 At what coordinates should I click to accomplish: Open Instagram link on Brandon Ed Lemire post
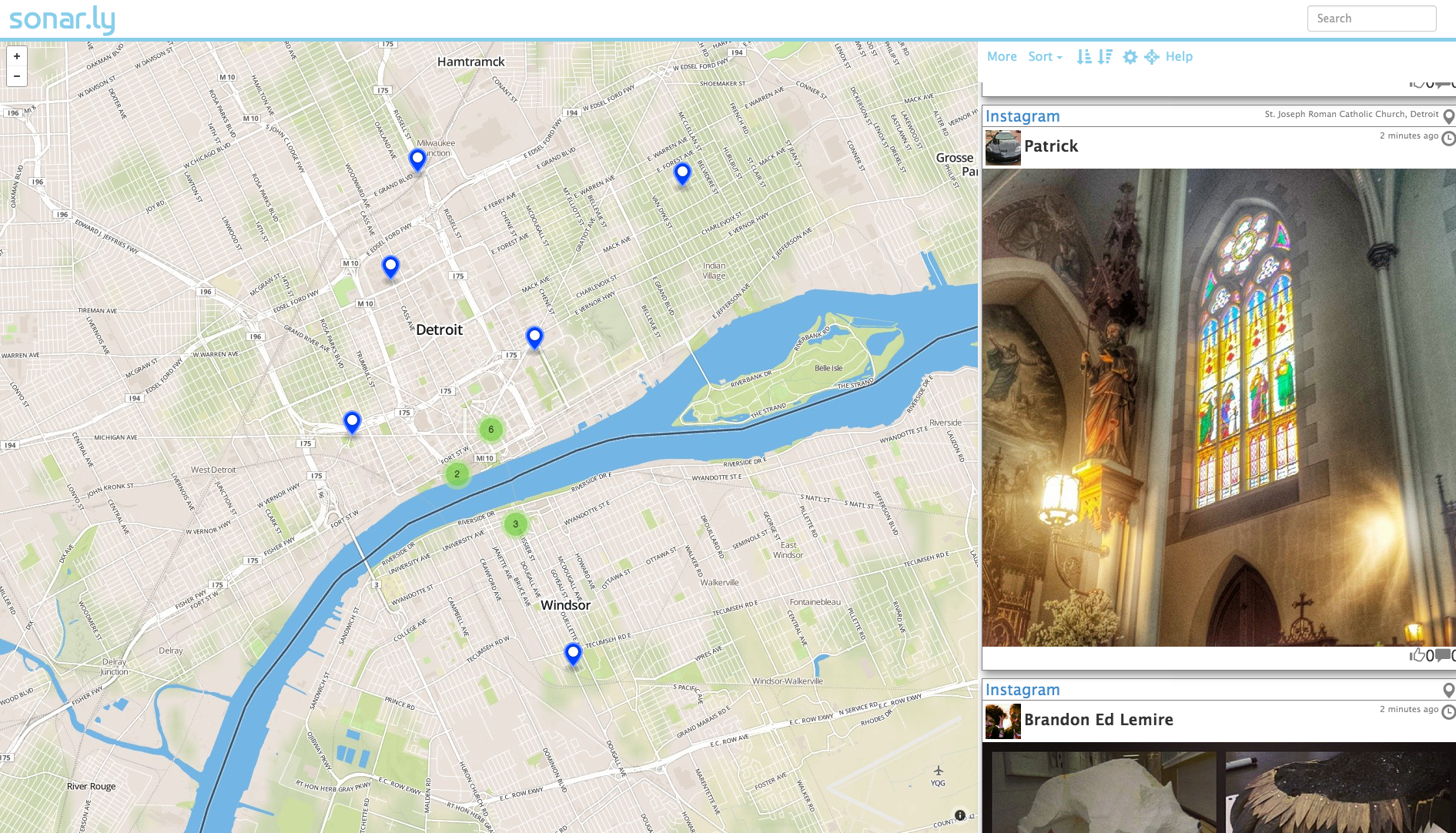tap(1023, 690)
